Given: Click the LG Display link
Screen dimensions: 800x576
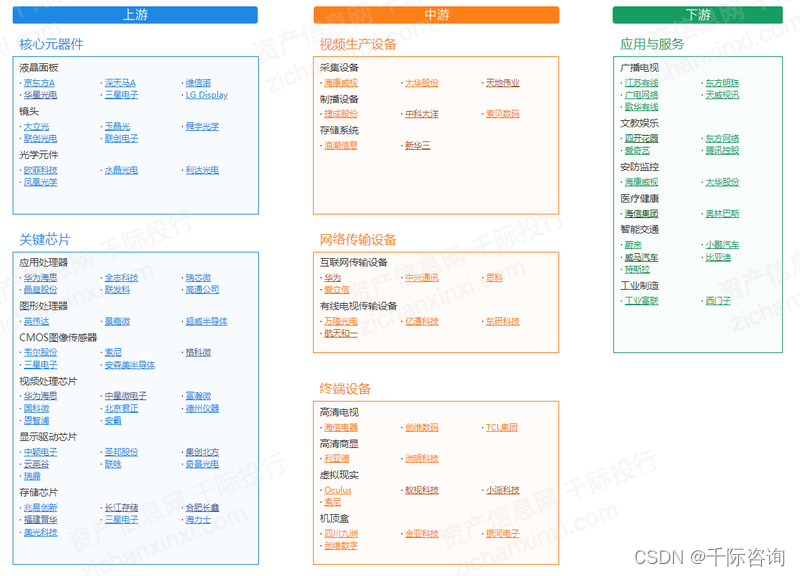Looking at the screenshot, I should point(207,95).
